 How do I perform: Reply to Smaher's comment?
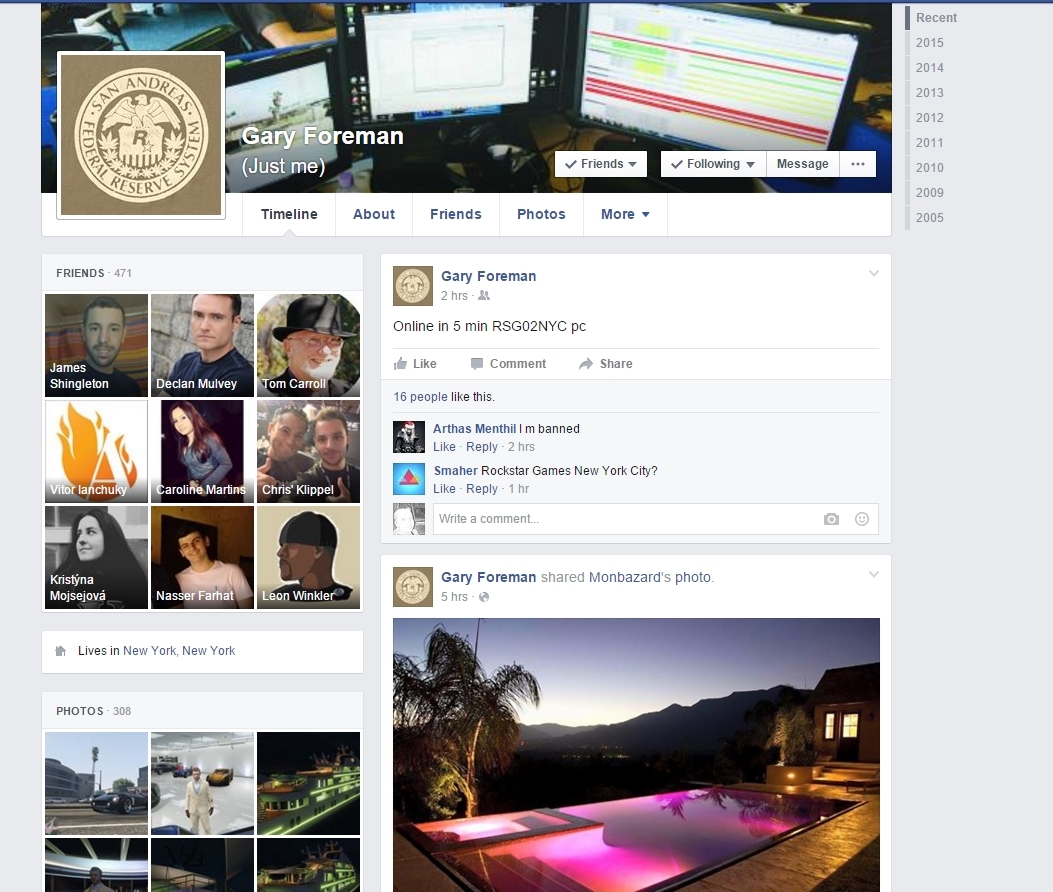[x=482, y=489]
